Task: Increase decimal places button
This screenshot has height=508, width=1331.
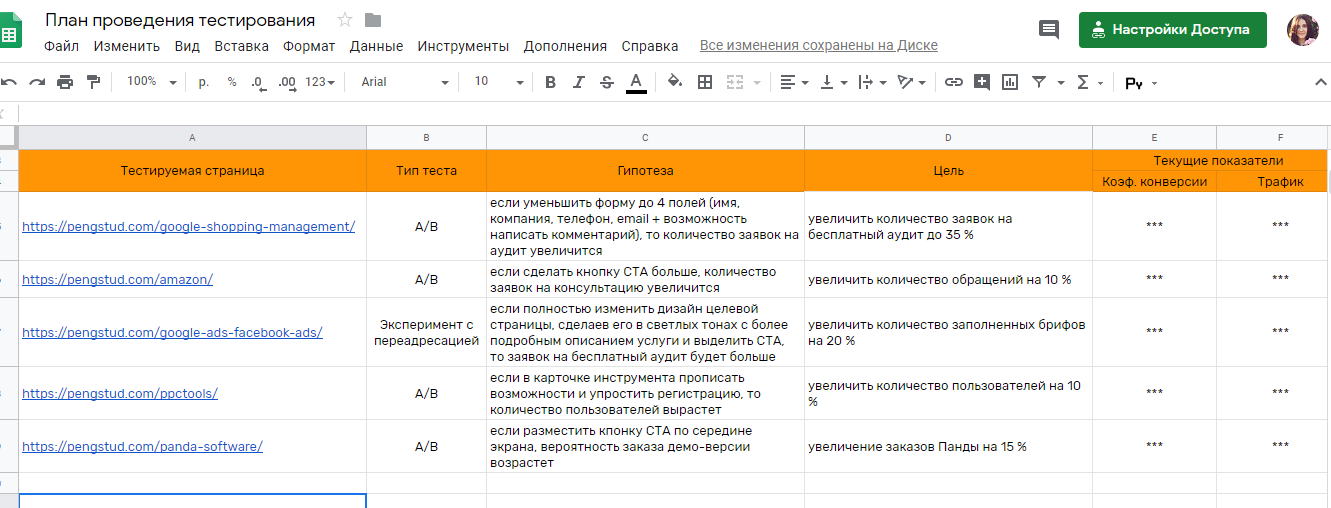Action: [287, 82]
